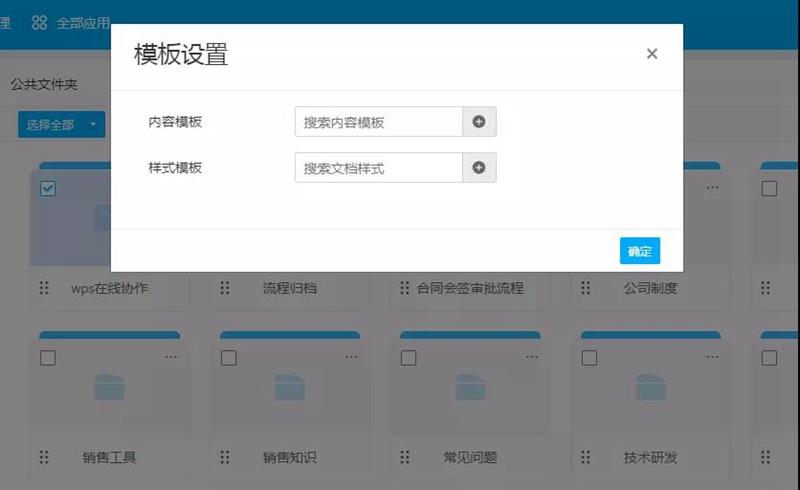Click drag handle of 合同会签审批流程
Viewport: 800px width, 490px height.
tap(405, 288)
